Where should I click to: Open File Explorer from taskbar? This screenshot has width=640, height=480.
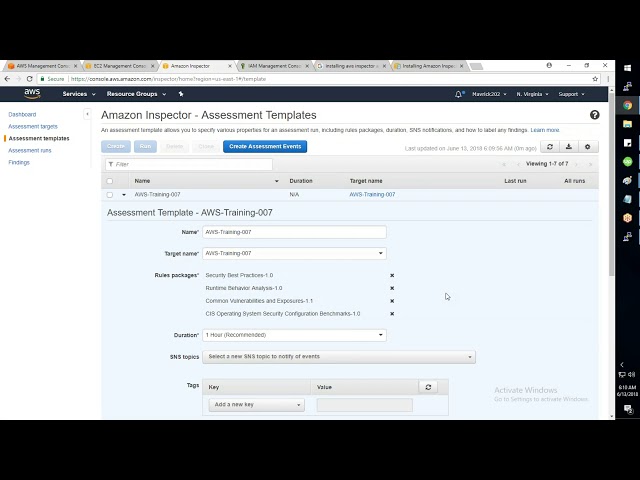[x=627, y=124]
